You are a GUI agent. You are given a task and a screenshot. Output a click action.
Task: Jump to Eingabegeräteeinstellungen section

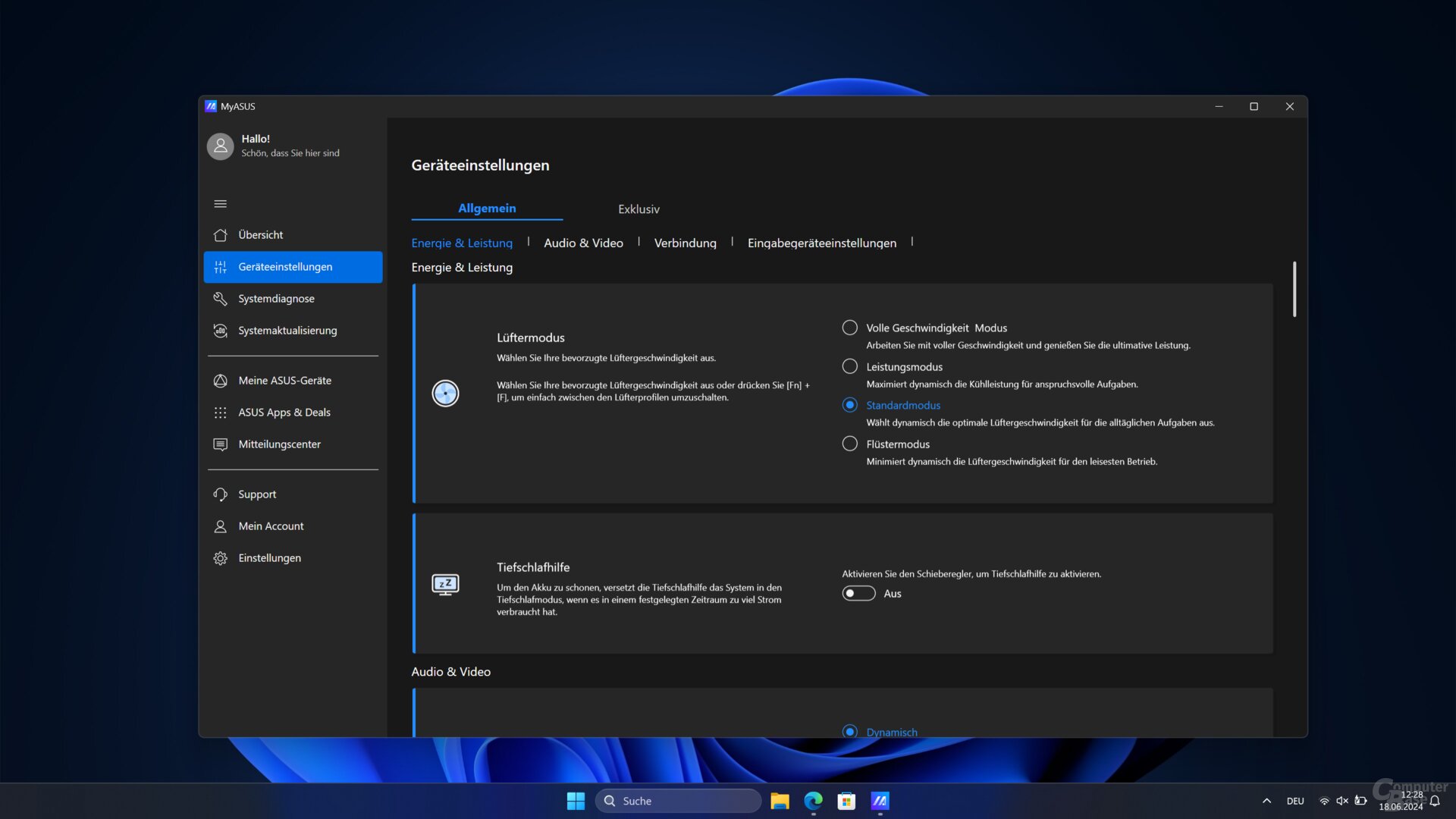point(821,243)
